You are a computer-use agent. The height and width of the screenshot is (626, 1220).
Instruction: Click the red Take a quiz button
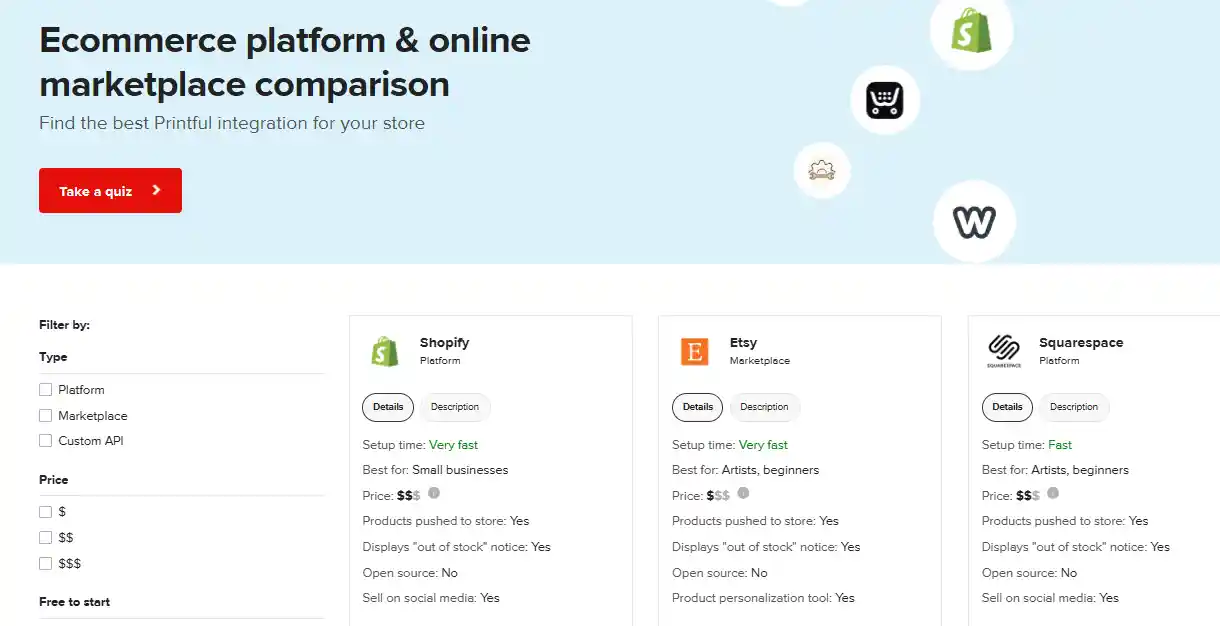point(110,191)
